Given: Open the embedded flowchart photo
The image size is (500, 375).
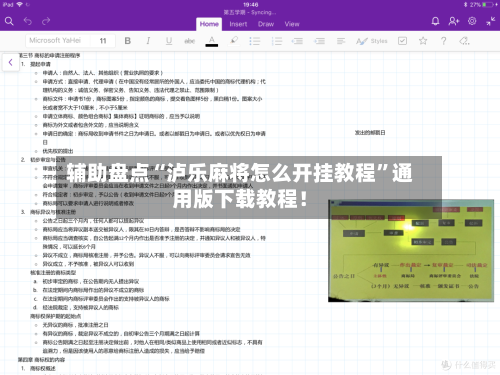Looking at the screenshot, I should click(411, 251).
